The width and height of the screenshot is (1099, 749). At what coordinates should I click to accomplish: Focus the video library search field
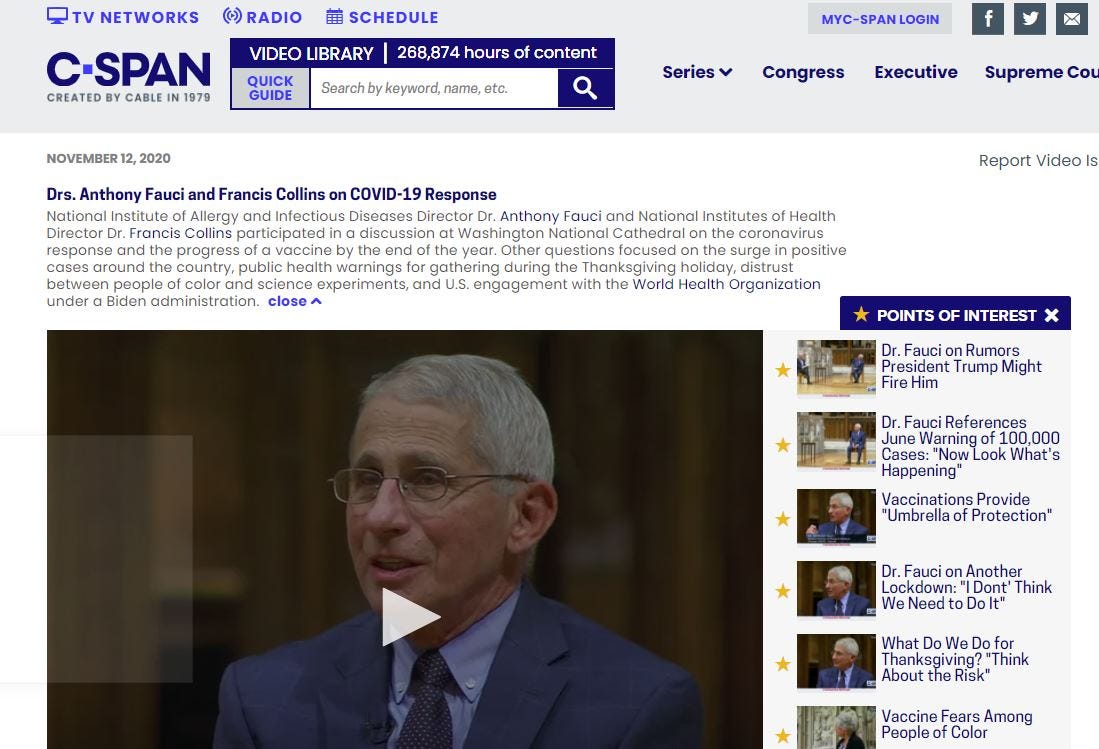click(434, 88)
